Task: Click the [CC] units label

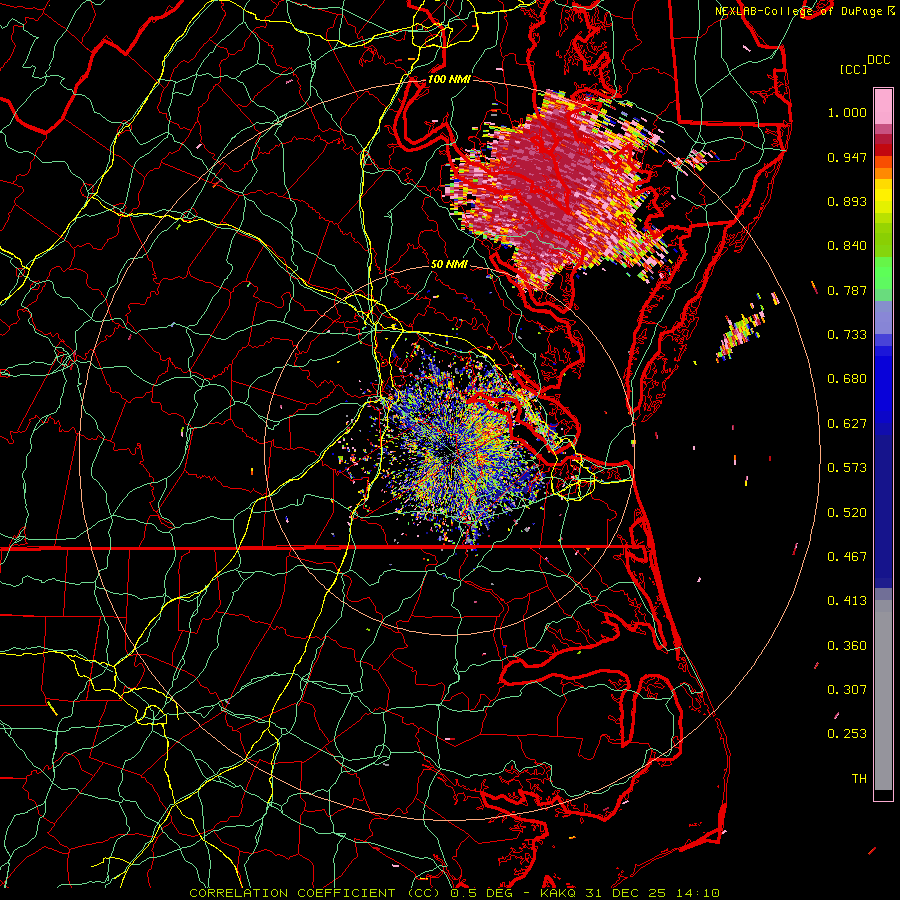Action: click(853, 69)
